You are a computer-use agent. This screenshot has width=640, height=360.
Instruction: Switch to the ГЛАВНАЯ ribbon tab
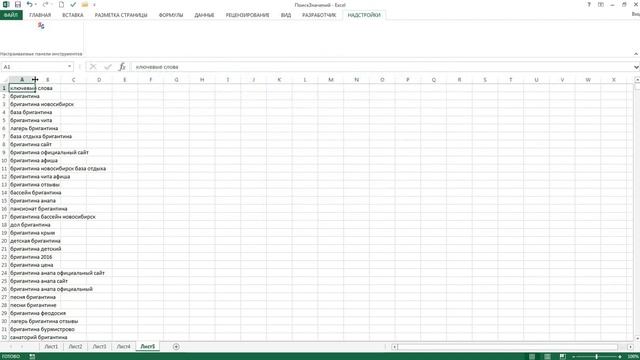(40, 15)
